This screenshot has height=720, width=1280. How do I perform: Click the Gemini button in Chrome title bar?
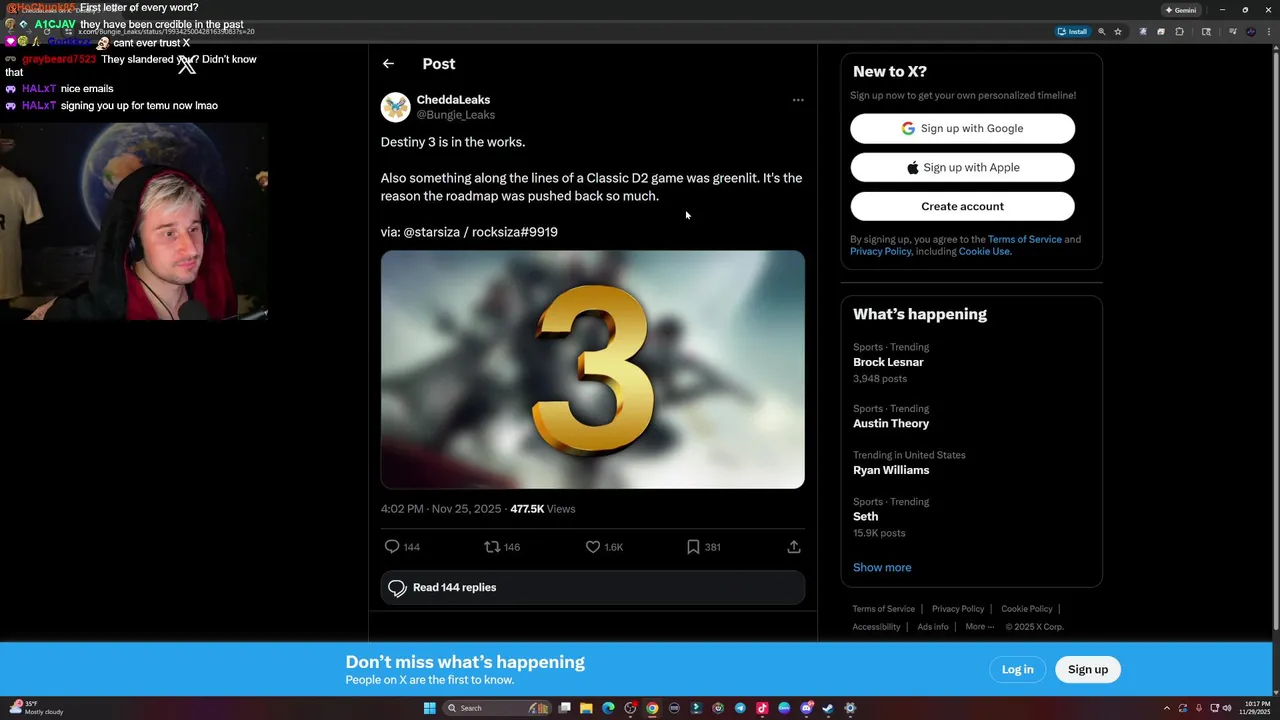[x=1181, y=10]
